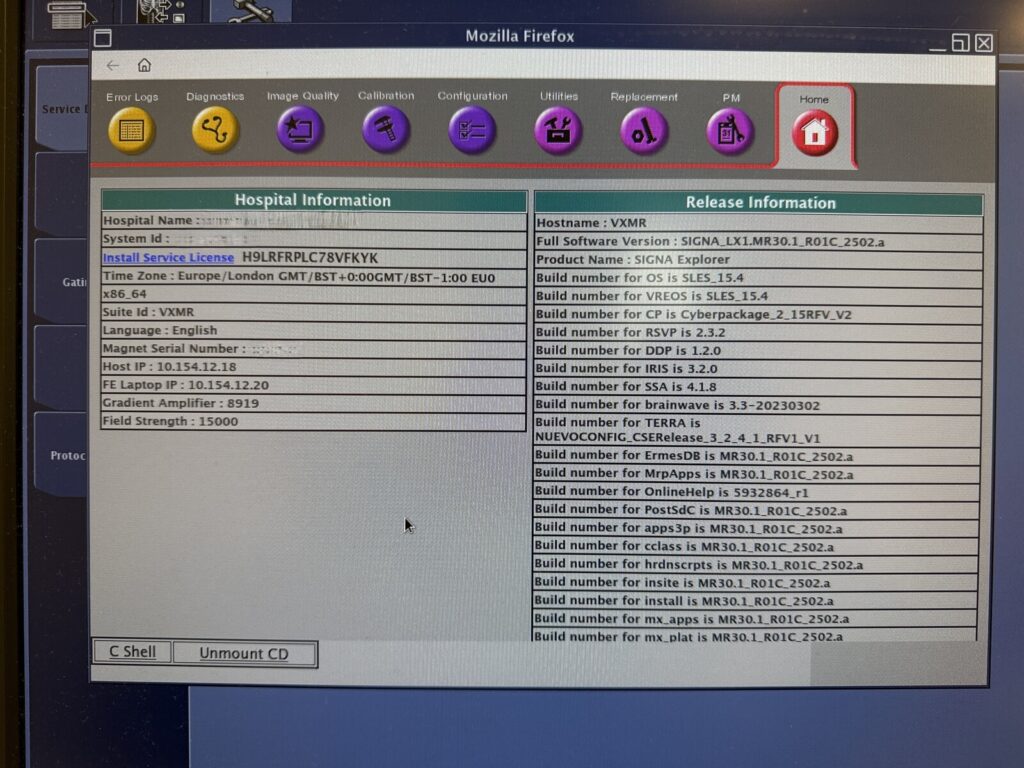
Task: Click the Suite Id : VXMR row
Action: [313, 312]
